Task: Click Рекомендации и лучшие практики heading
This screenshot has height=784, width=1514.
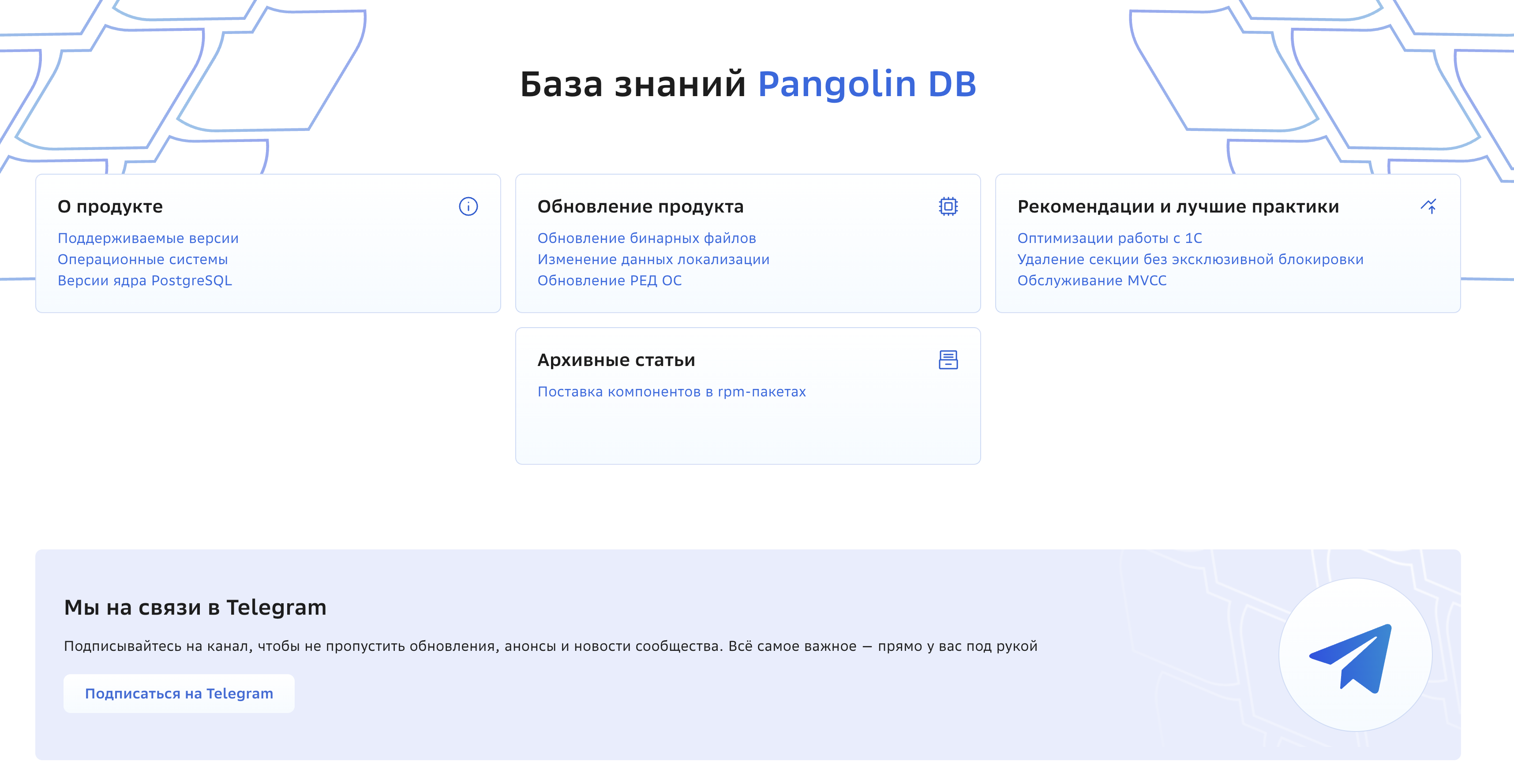Action: tap(1178, 206)
